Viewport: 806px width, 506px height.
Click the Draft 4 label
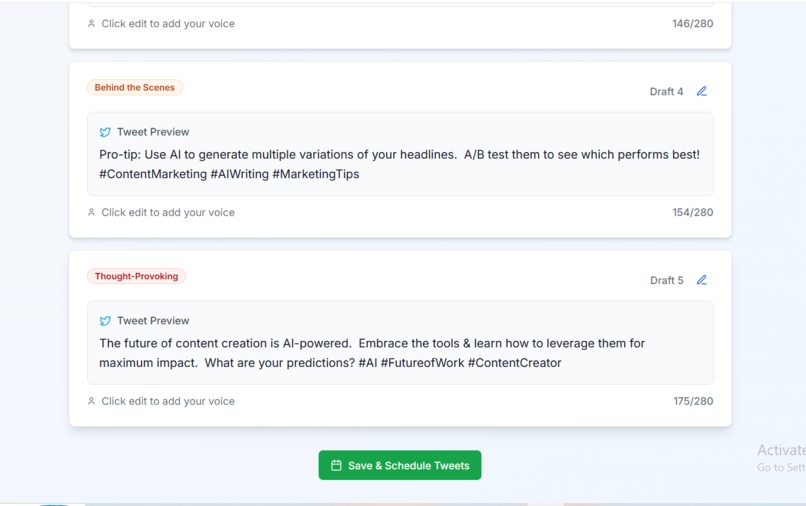[666, 92]
